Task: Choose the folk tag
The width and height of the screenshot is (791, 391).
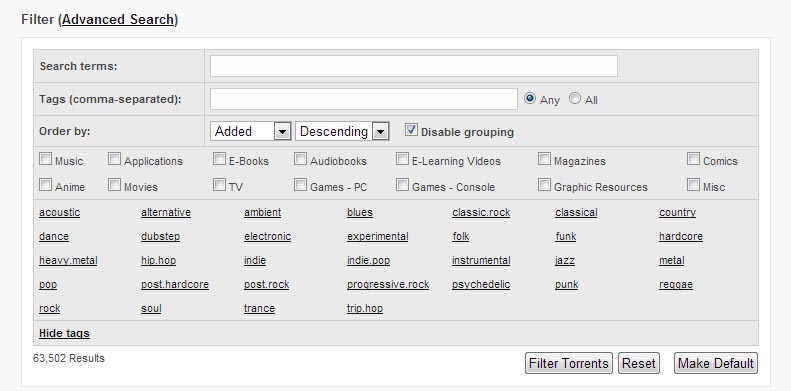Action: click(x=461, y=237)
